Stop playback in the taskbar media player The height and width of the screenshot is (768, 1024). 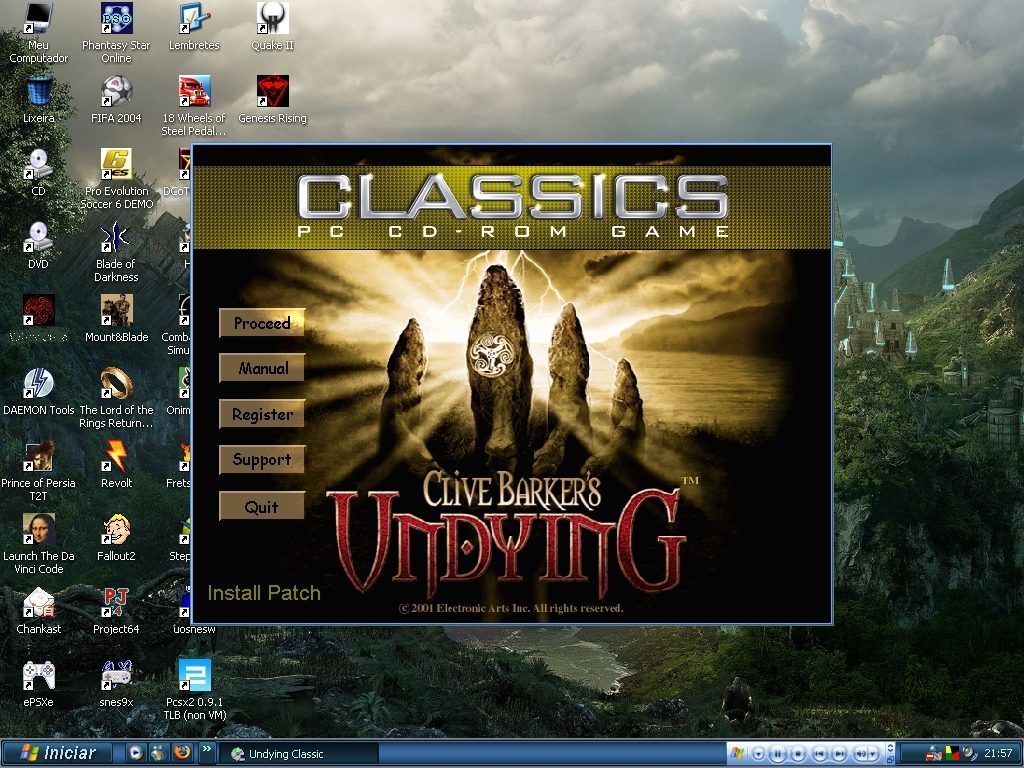(x=798, y=754)
